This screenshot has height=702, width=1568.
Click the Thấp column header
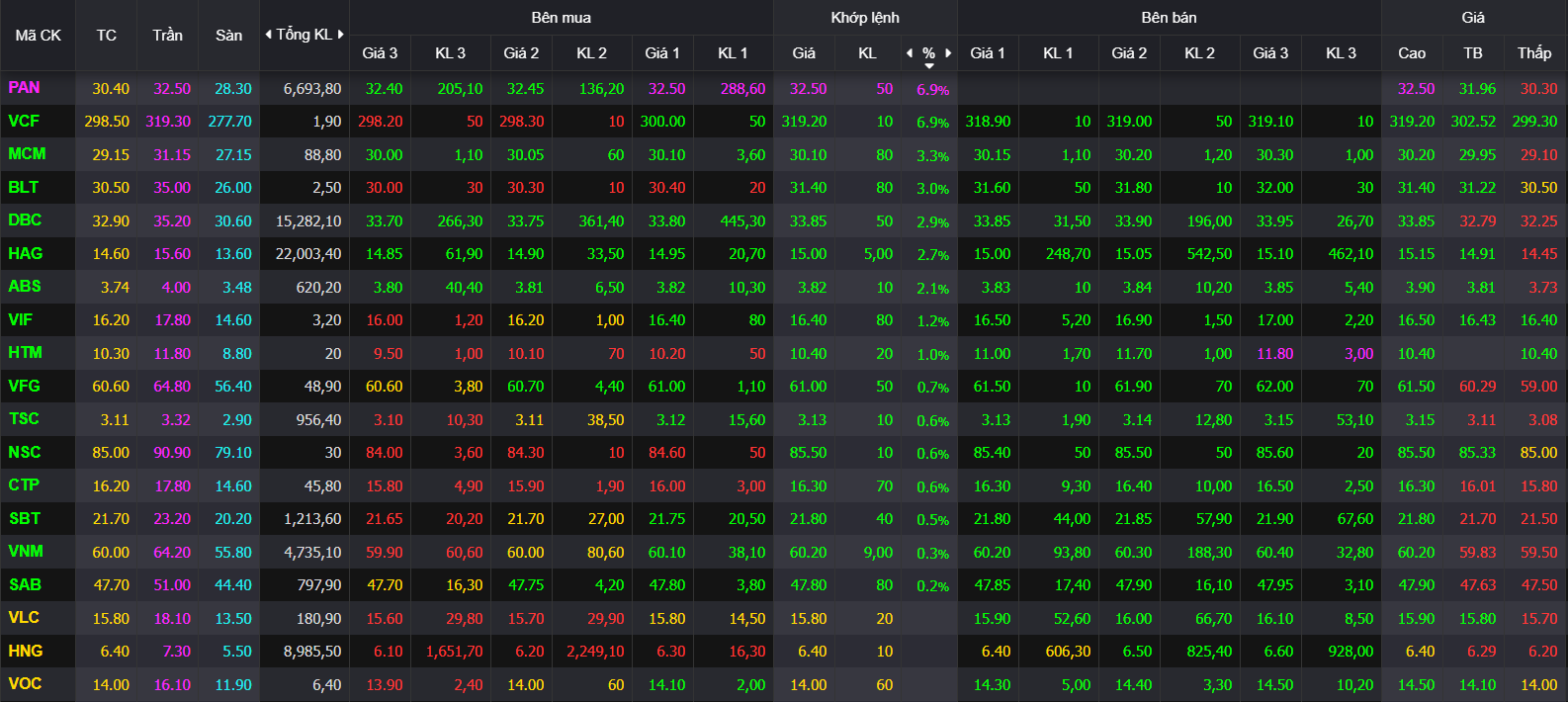coord(1534,53)
